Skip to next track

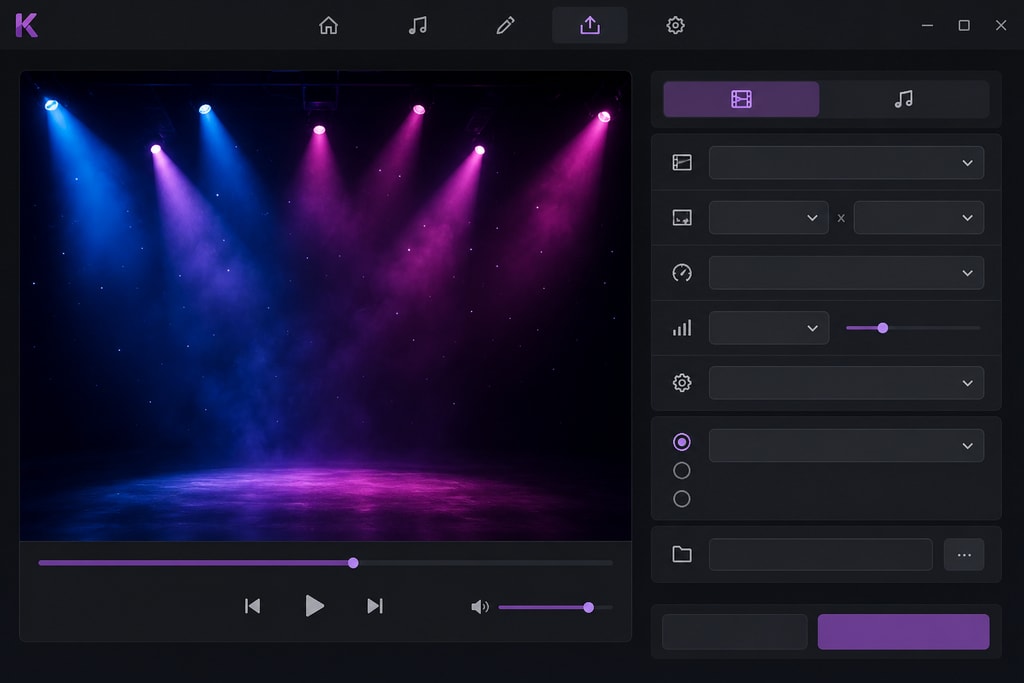click(375, 606)
